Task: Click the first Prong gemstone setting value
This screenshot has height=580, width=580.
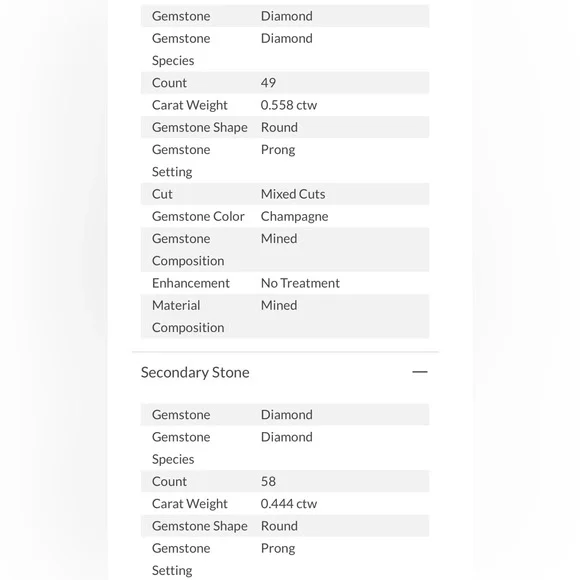Action: click(x=278, y=150)
